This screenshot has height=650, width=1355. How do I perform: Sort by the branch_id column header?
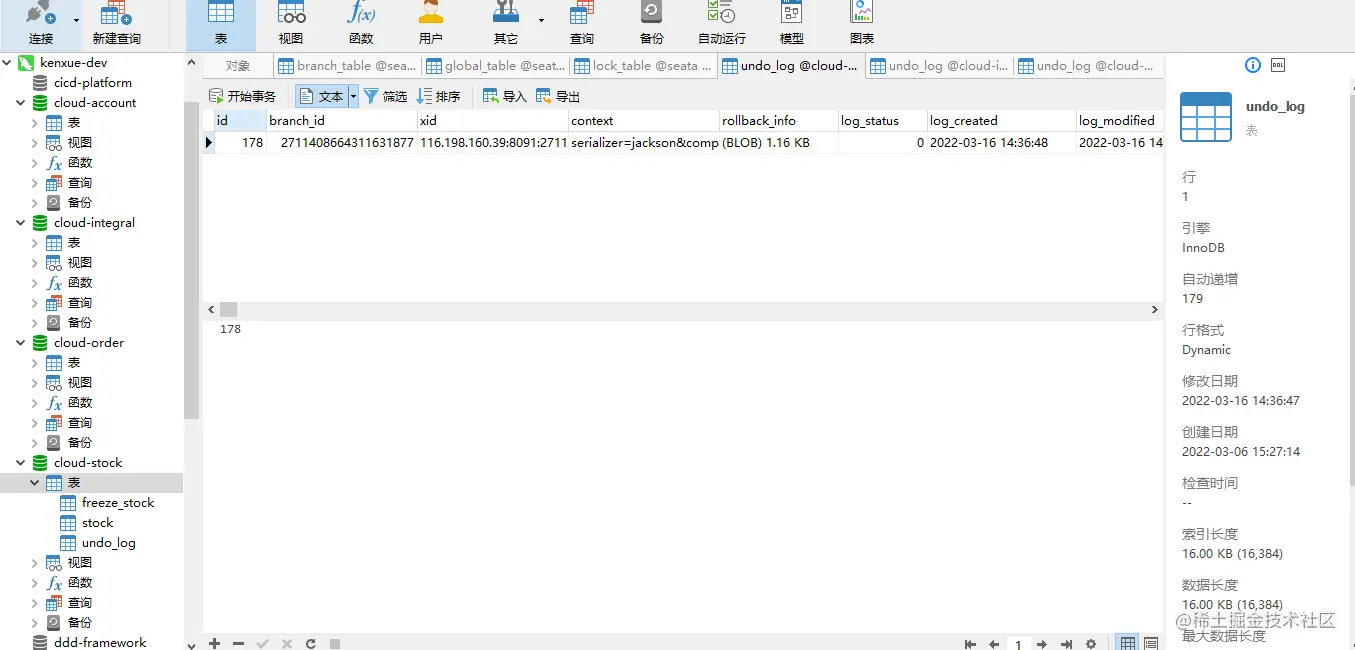[x=341, y=120]
